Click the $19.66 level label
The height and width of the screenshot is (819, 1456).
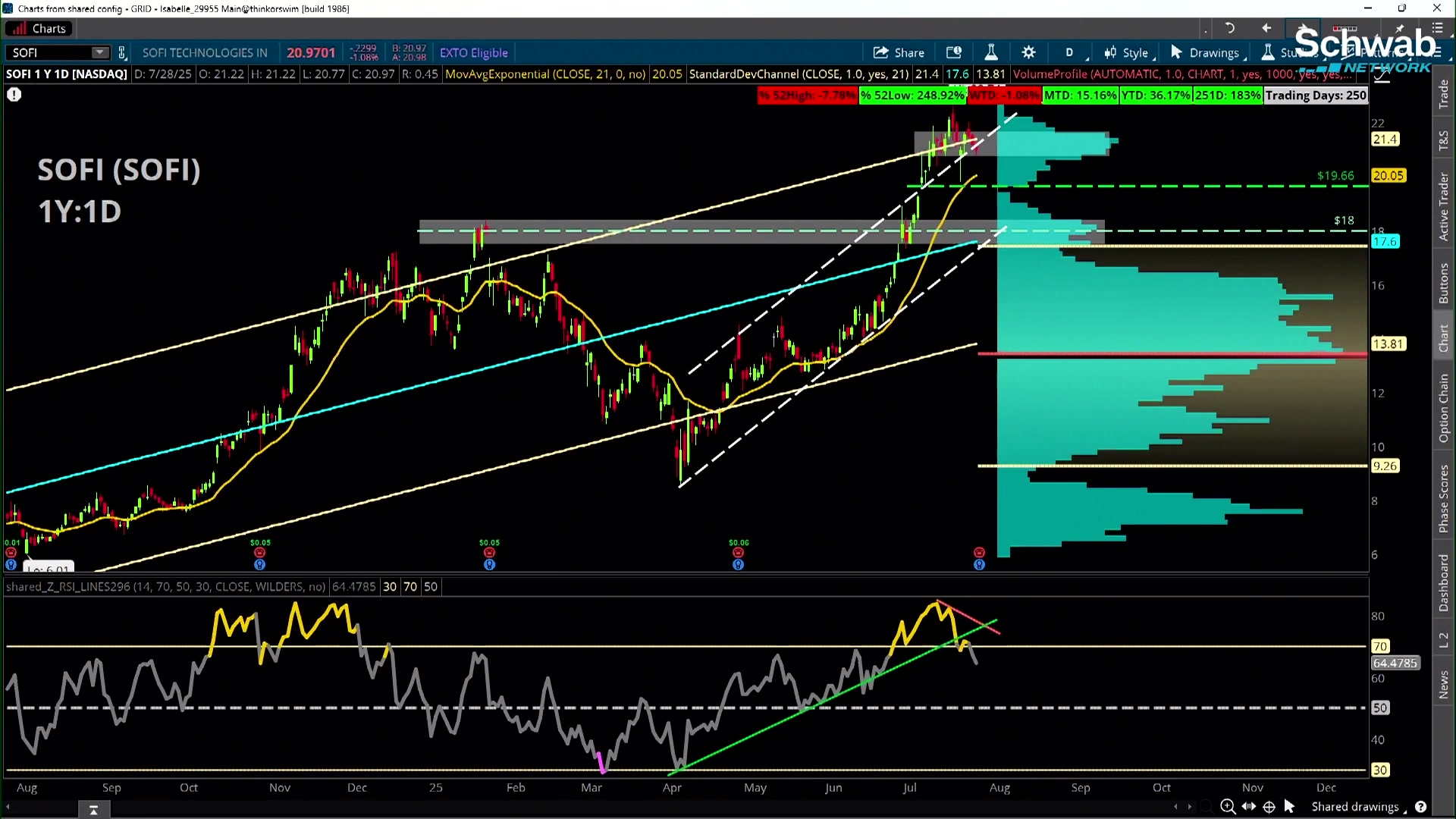pyautogui.click(x=1335, y=175)
